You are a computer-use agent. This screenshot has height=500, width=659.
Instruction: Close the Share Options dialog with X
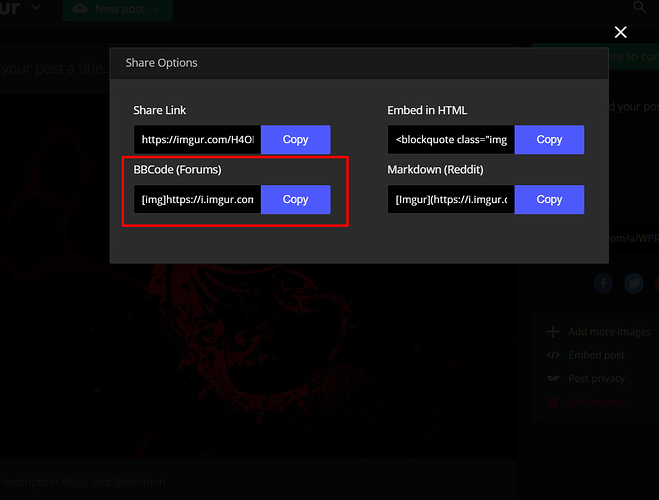(x=620, y=32)
